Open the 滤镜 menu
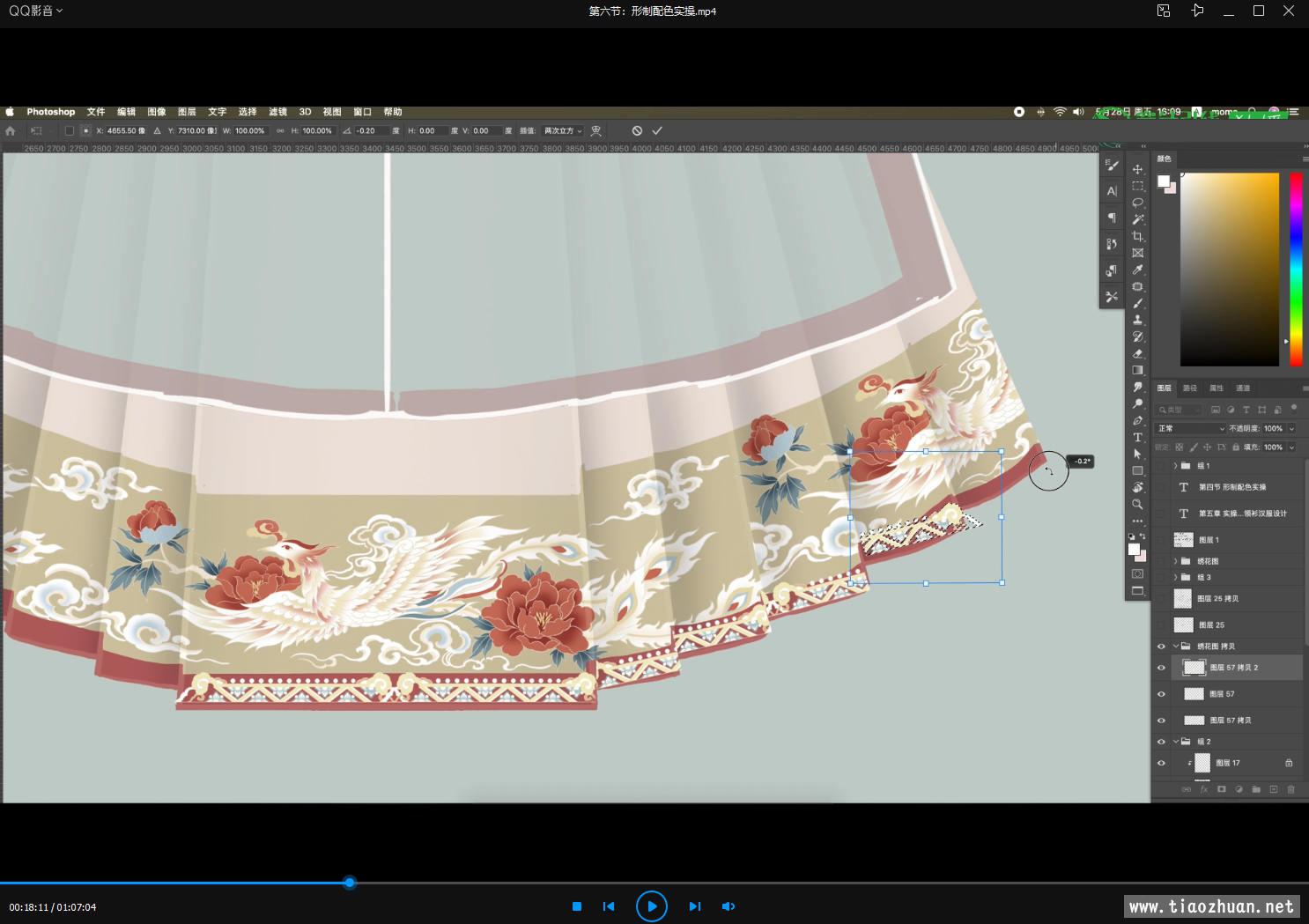The width and height of the screenshot is (1309, 924). pos(277,112)
